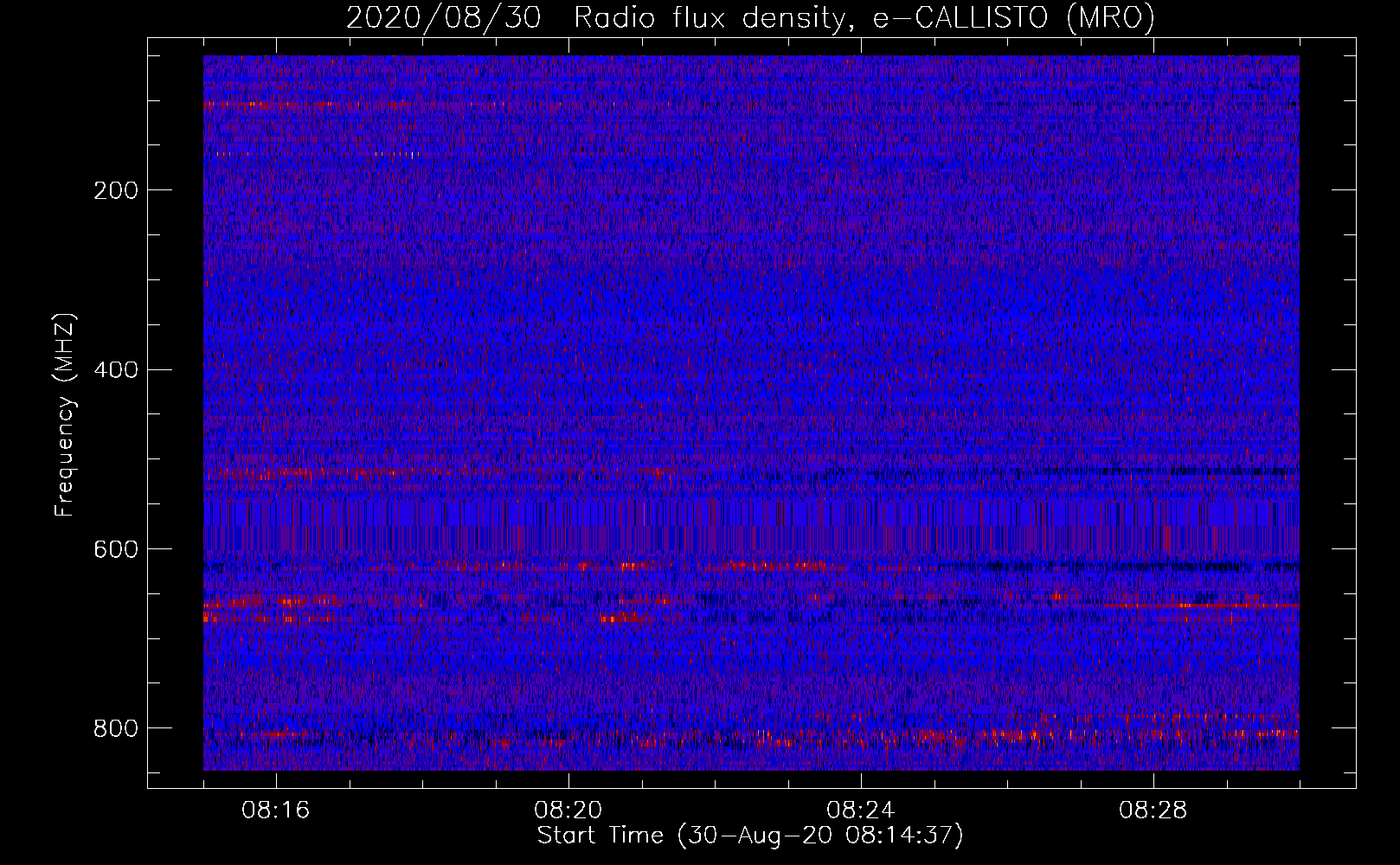
Task: Click the 08:20 time tick label
Action: coord(568,811)
